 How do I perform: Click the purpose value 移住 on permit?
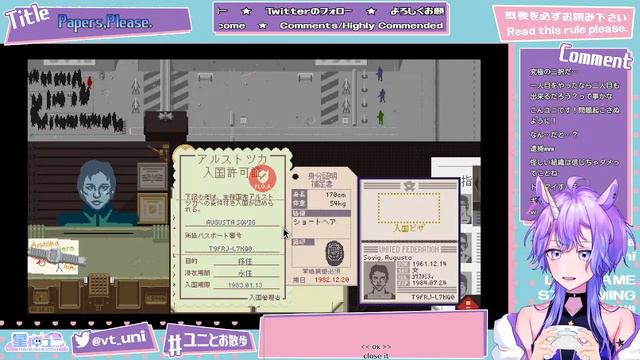(245, 261)
